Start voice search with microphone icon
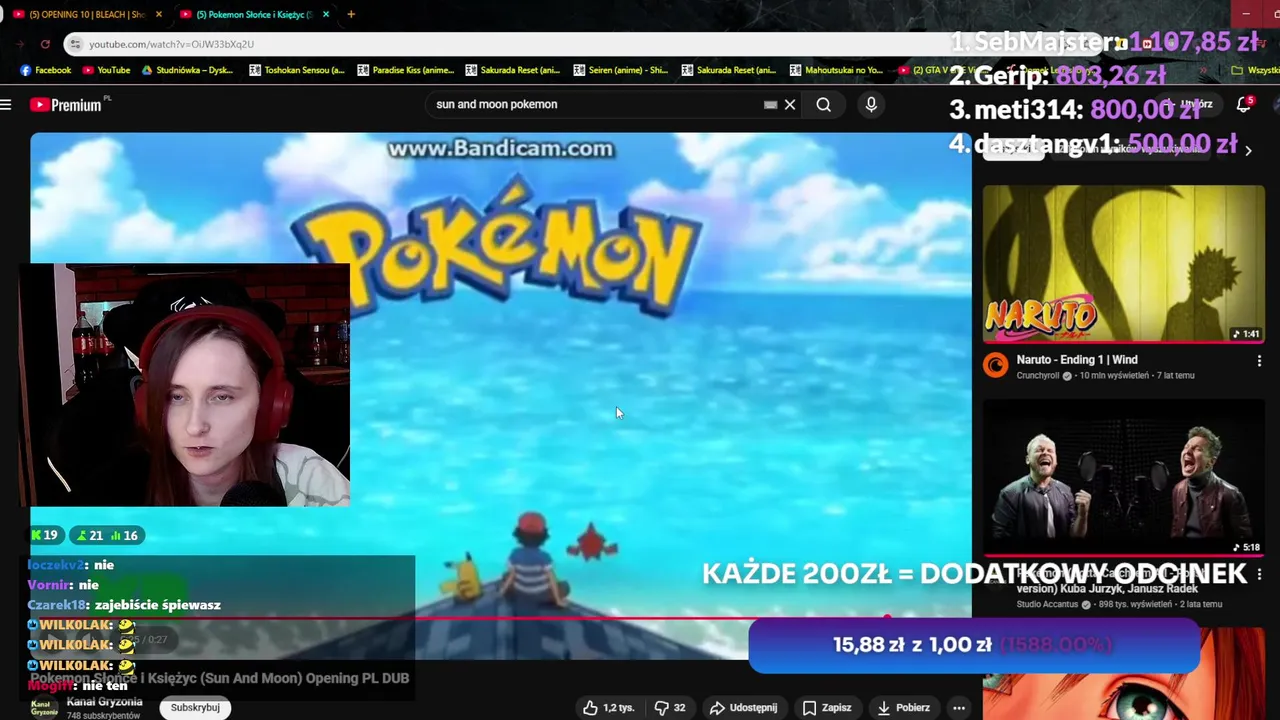The height and width of the screenshot is (720, 1280). click(871, 104)
